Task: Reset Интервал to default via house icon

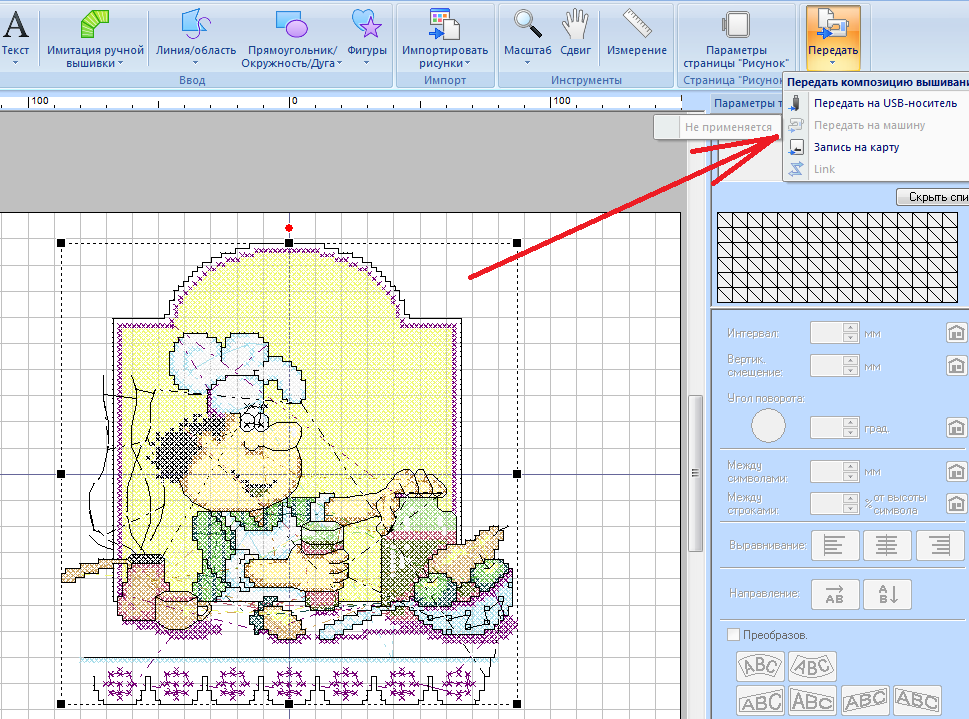Action: tap(957, 333)
